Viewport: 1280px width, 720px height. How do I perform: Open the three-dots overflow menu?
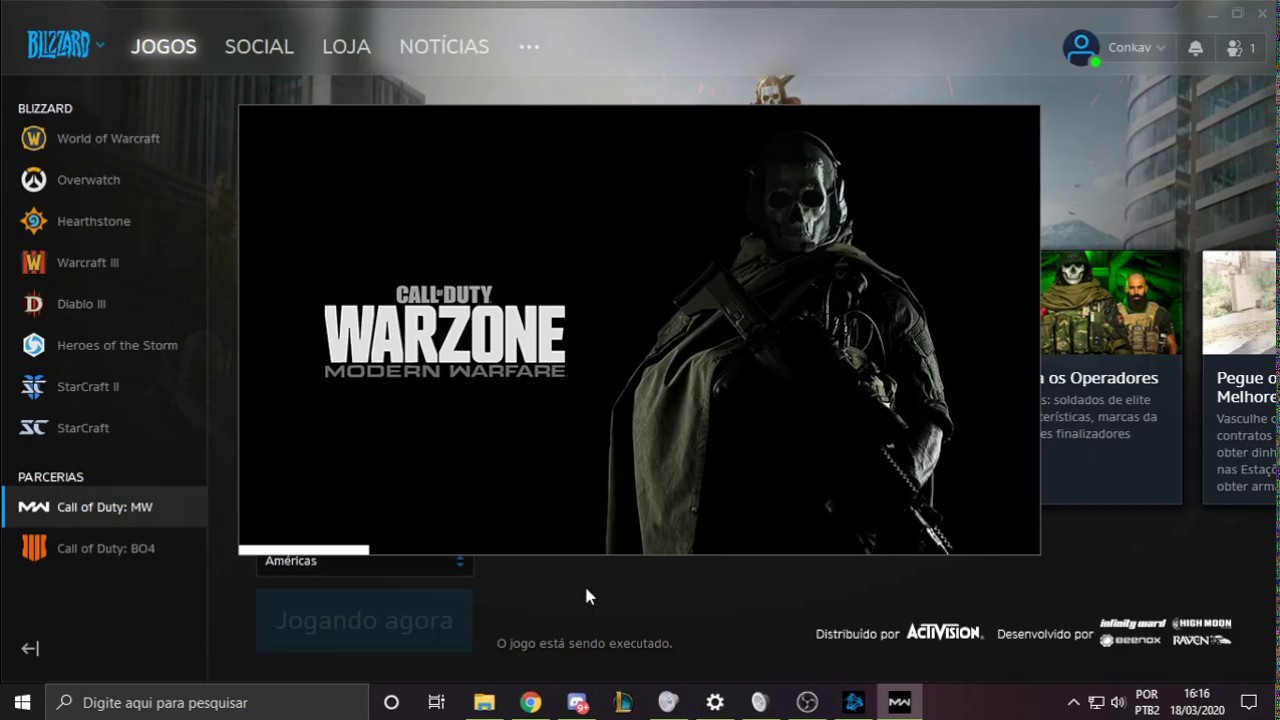click(x=529, y=47)
